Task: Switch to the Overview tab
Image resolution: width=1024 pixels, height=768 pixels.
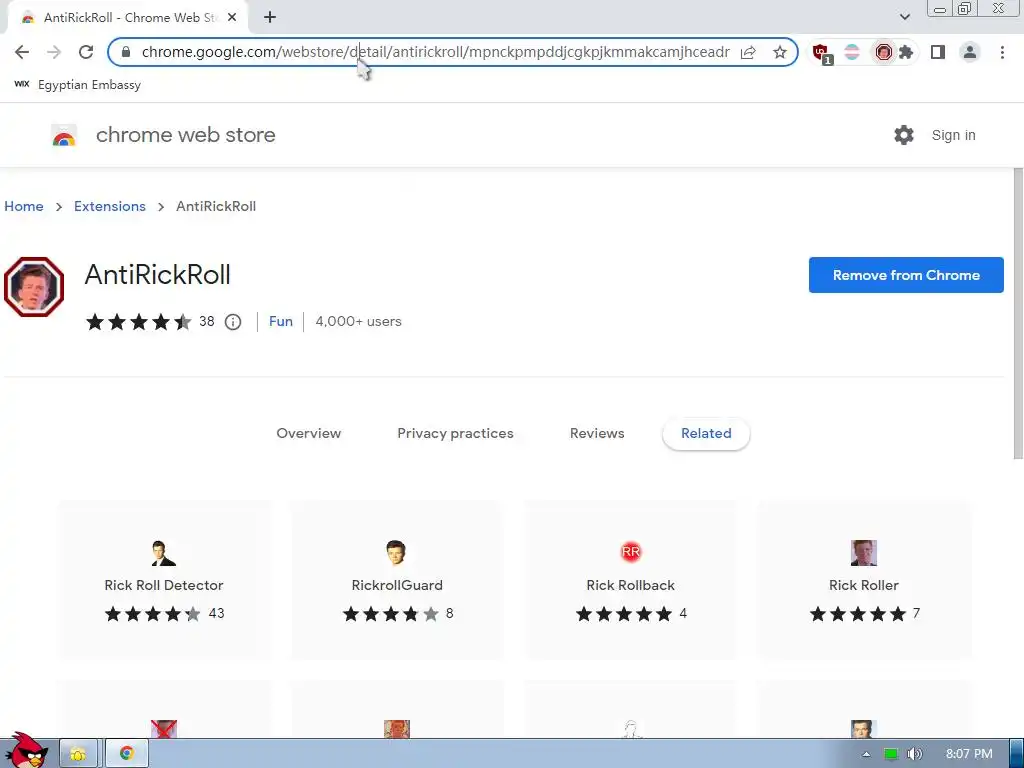Action: [x=308, y=434]
